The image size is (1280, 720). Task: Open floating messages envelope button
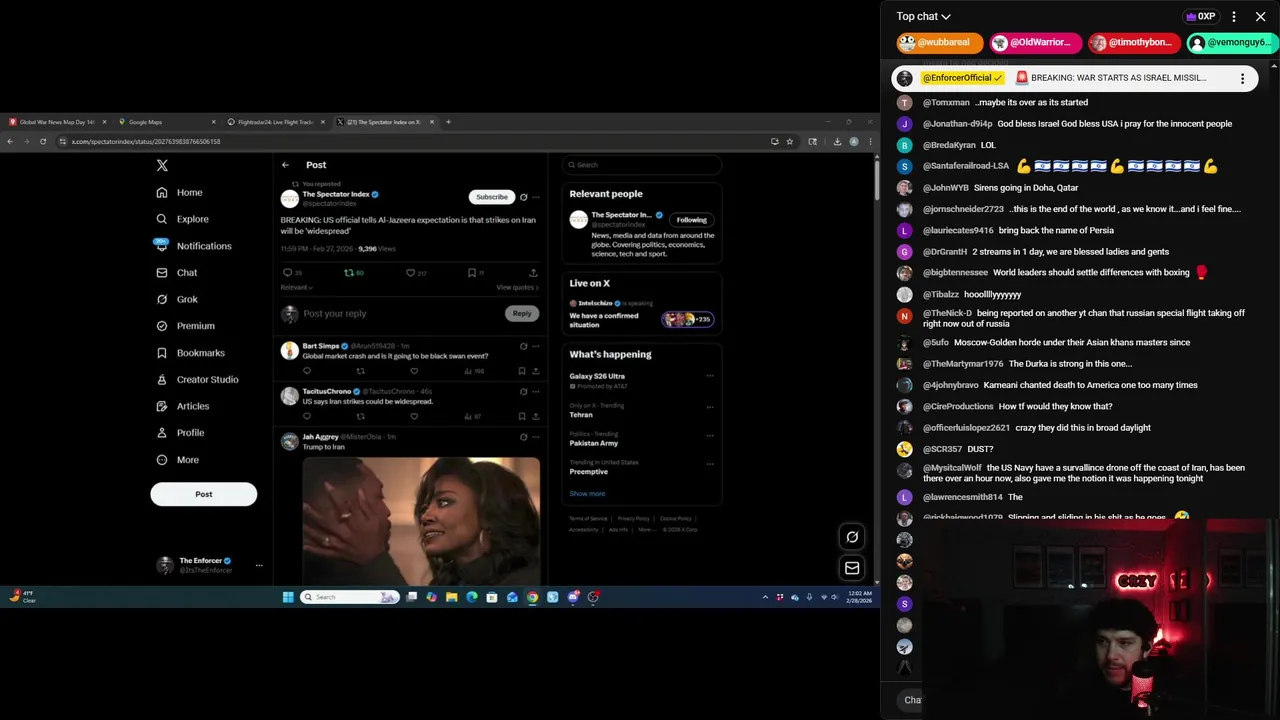click(x=852, y=568)
